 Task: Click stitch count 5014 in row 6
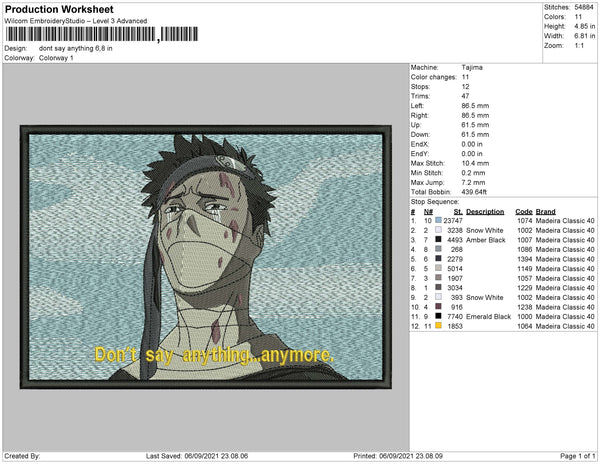(455, 269)
